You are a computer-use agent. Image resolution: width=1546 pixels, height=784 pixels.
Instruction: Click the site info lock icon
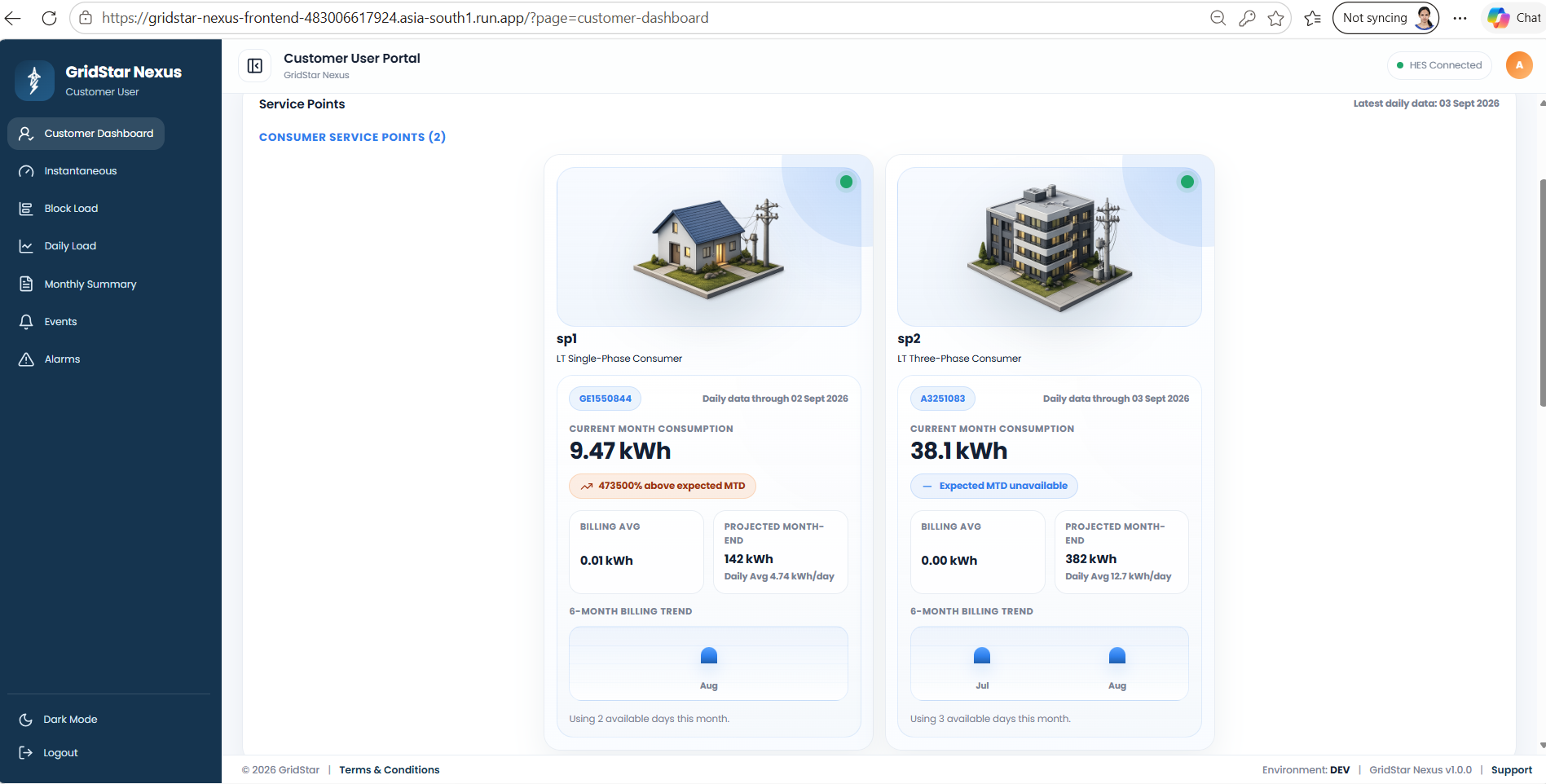click(x=86, y=18)
